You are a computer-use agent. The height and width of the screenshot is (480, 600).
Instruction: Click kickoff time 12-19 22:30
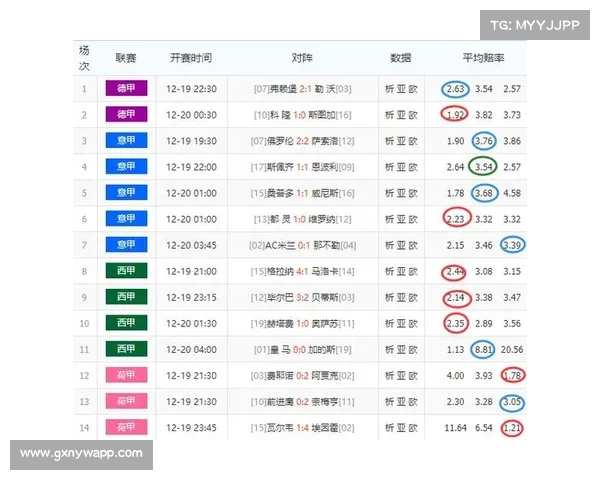click(191, 89)
